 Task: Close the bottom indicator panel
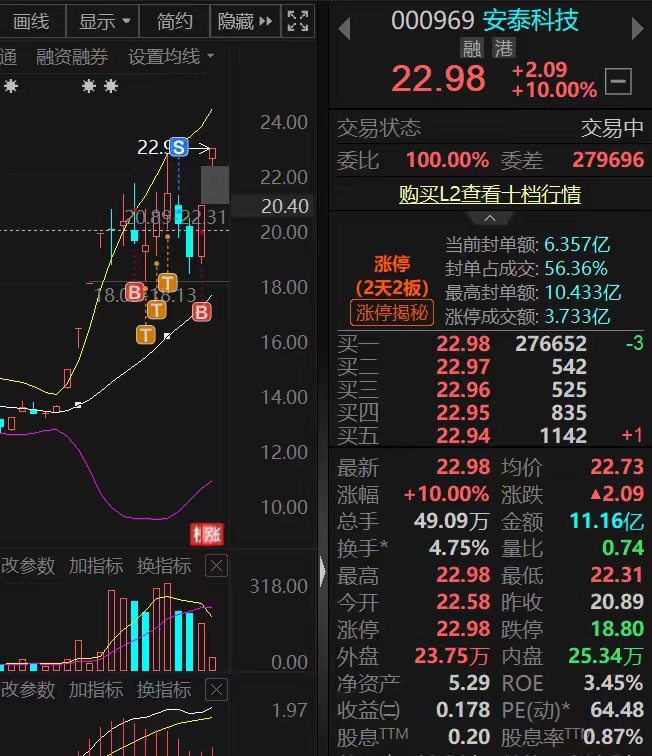coord(217,690)
